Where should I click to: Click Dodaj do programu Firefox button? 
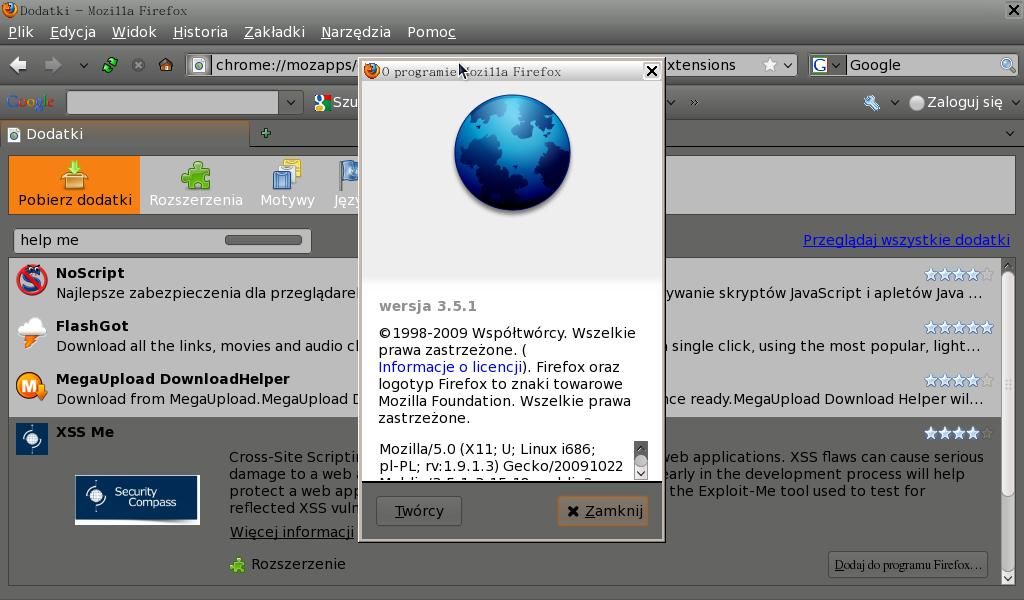pos(908,565)
